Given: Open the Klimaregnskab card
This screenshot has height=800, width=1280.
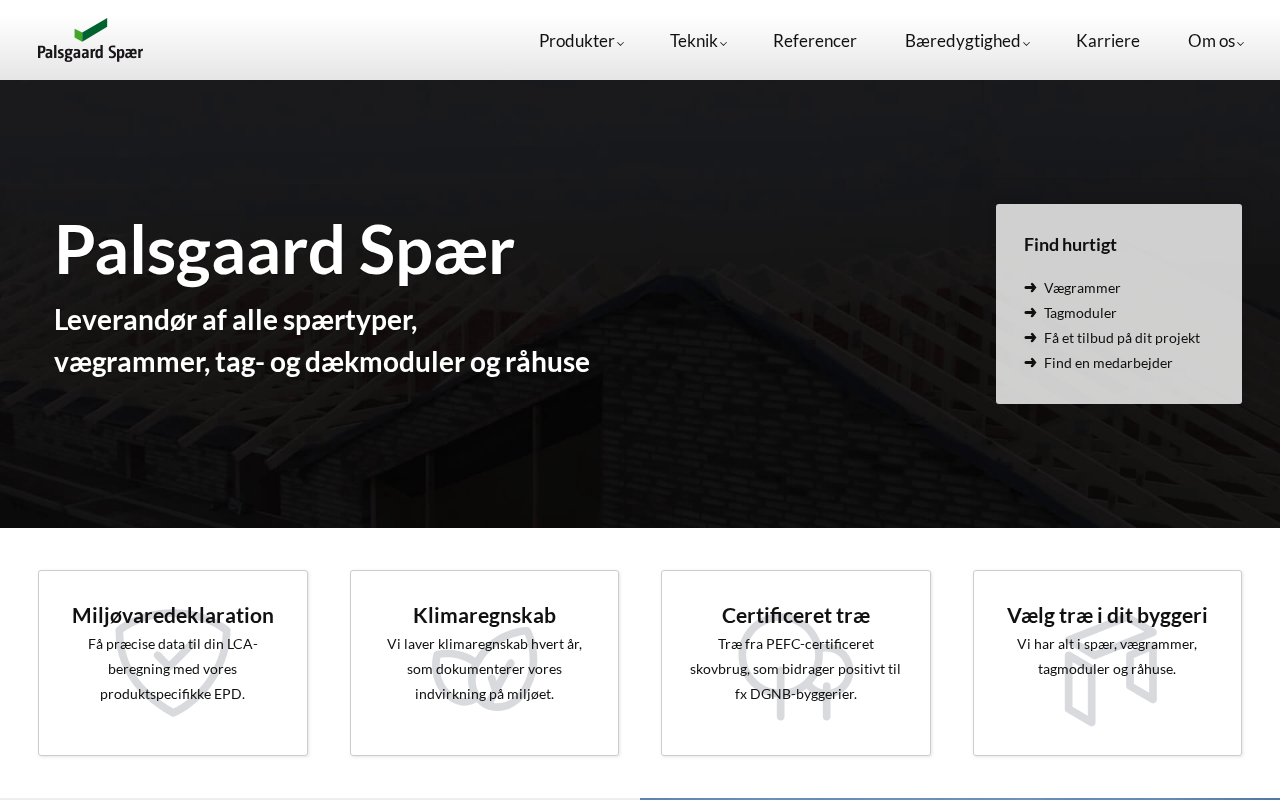Looking at the screenshot, I should coord(485,663).
